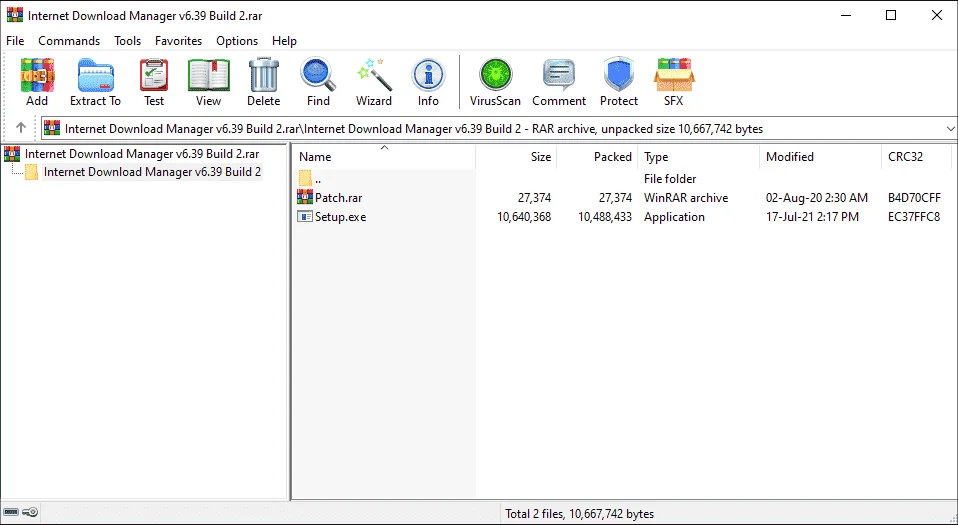This screenshot has height=525, width=958.
Task: Minimize the WinRAR window
Action: tap(846, 15)
